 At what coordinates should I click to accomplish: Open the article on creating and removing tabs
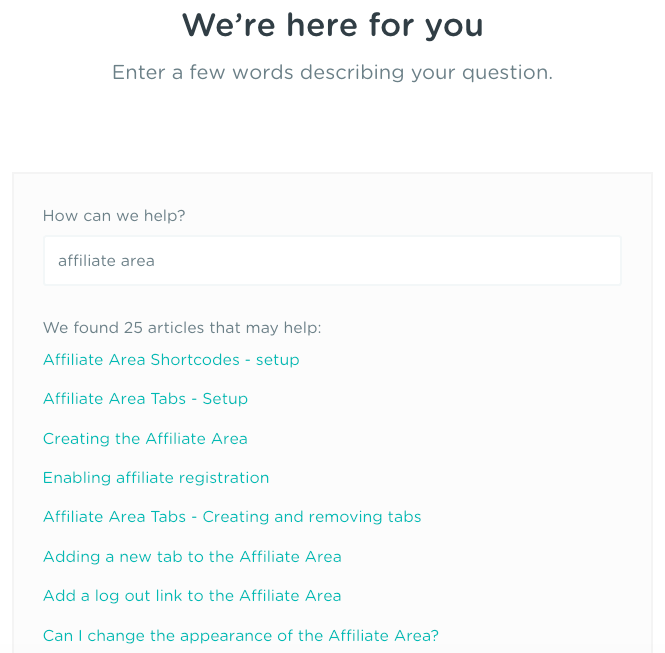coord(232,517)
